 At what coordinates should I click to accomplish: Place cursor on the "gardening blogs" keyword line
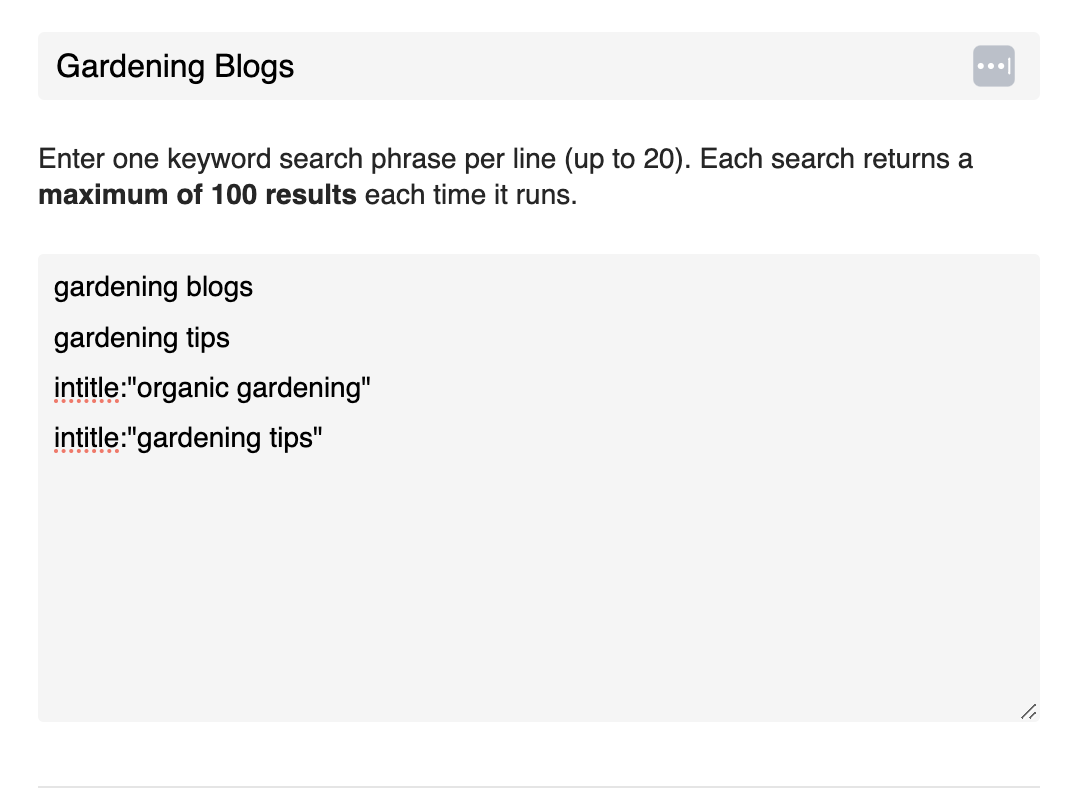pyautogui.click(x=153, y=287)
